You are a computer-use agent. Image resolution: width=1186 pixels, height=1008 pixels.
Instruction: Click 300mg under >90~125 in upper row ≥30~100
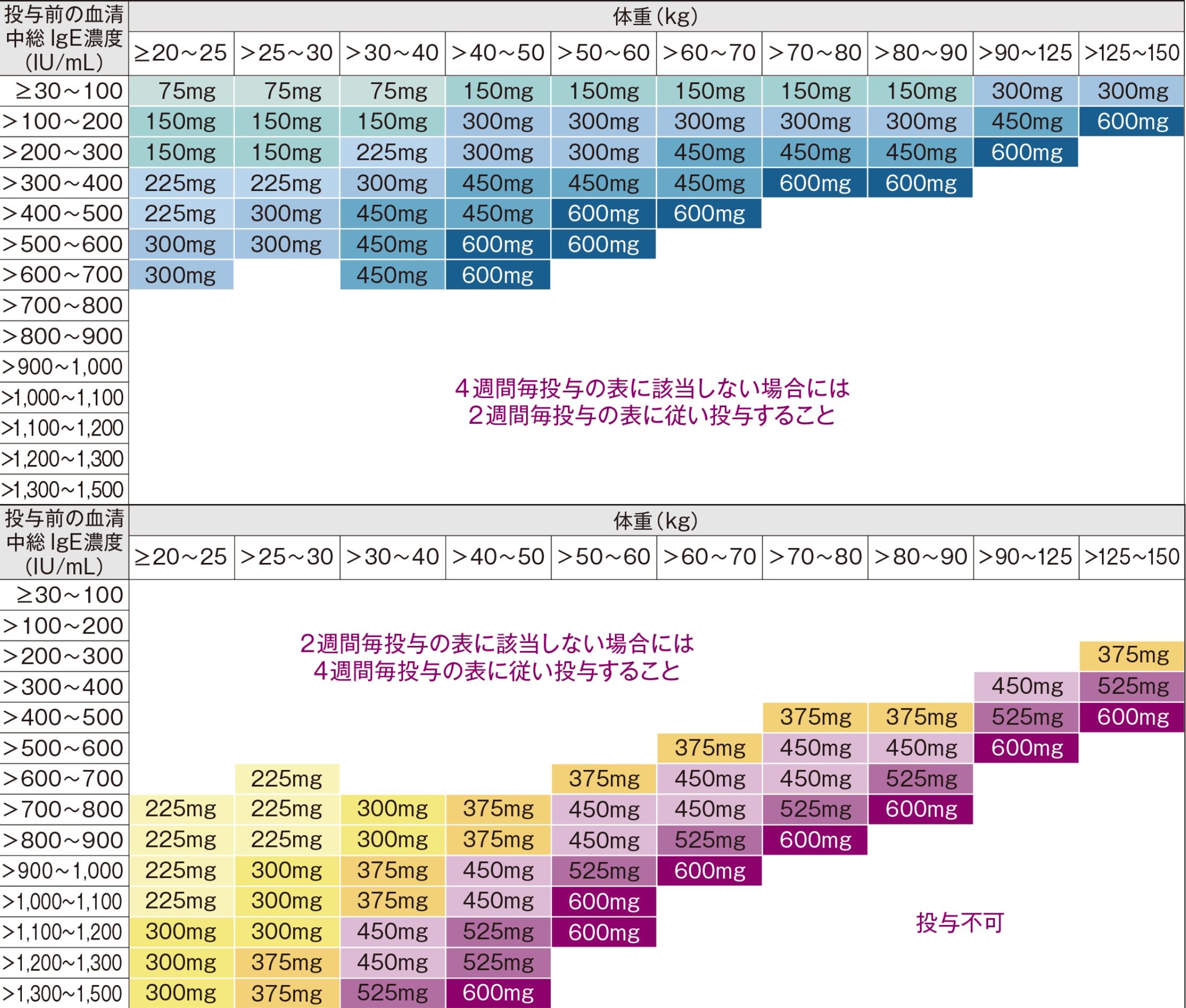click(1026, 91)
